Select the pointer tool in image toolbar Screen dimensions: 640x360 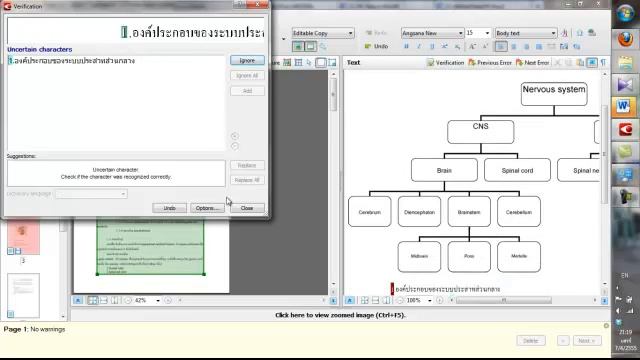coord(309,62)
